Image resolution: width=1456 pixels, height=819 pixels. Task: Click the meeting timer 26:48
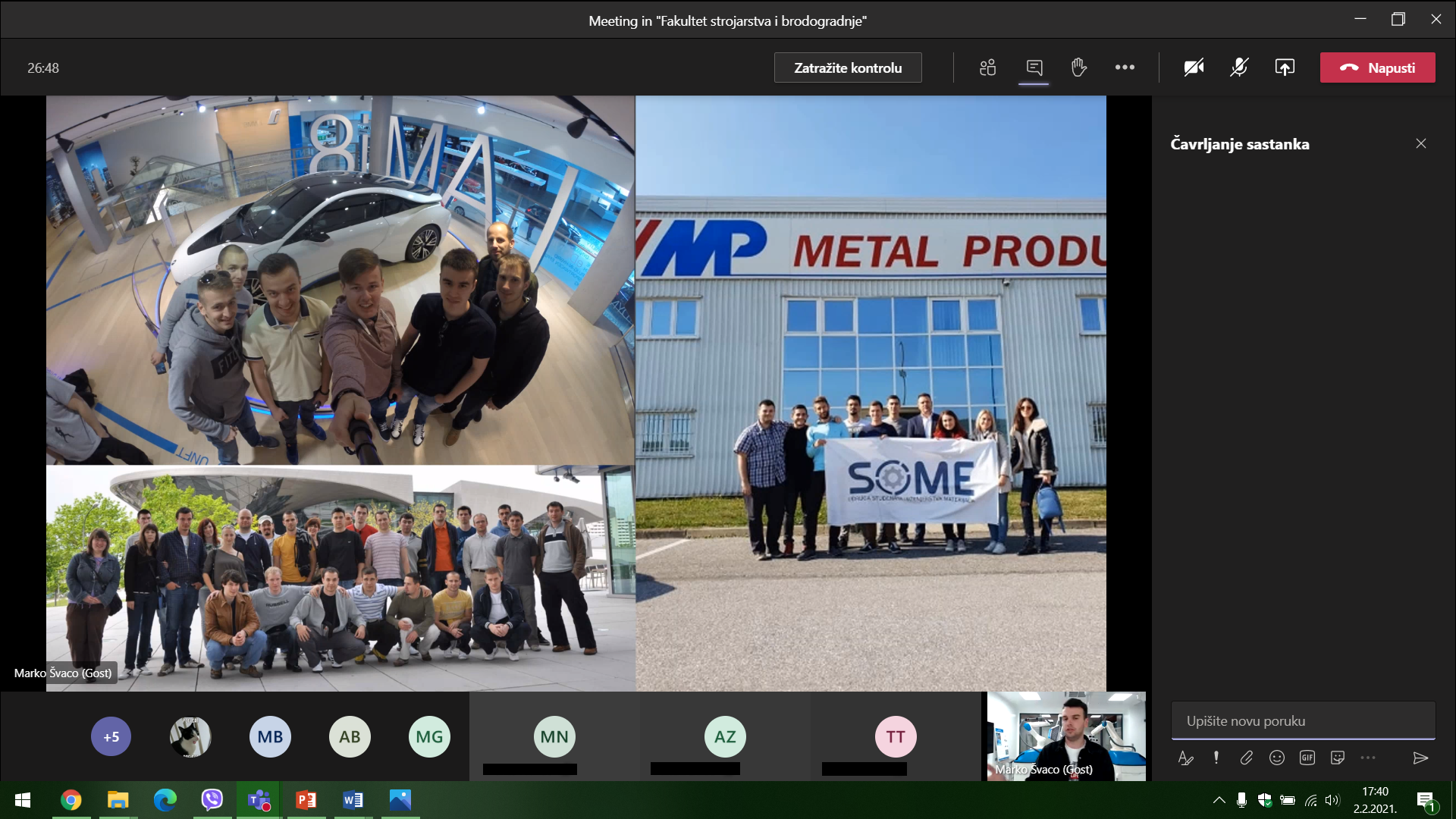[x=43, y=67]
